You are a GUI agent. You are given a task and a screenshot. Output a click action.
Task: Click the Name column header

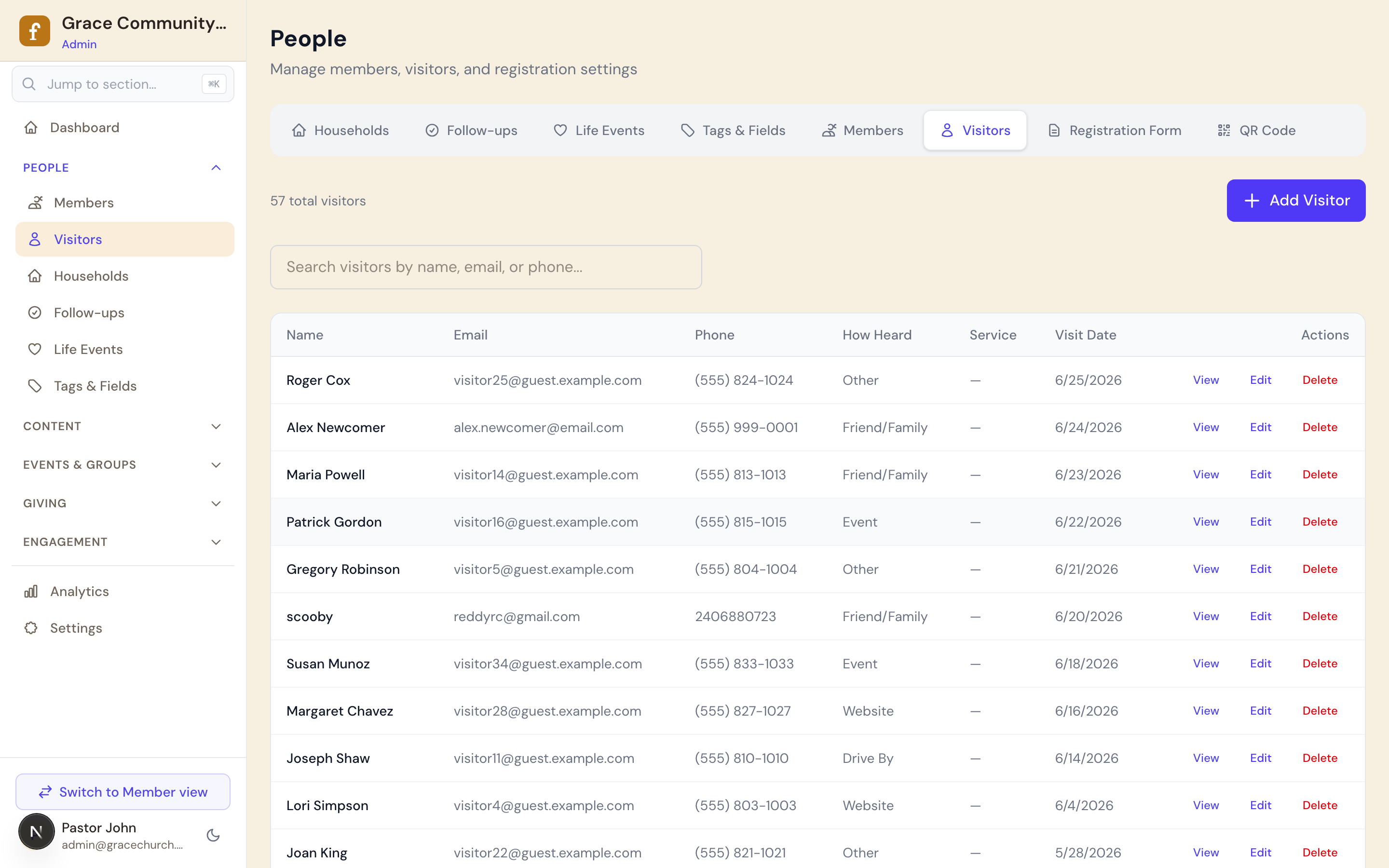pyautogui.click(x=305, y=335)
